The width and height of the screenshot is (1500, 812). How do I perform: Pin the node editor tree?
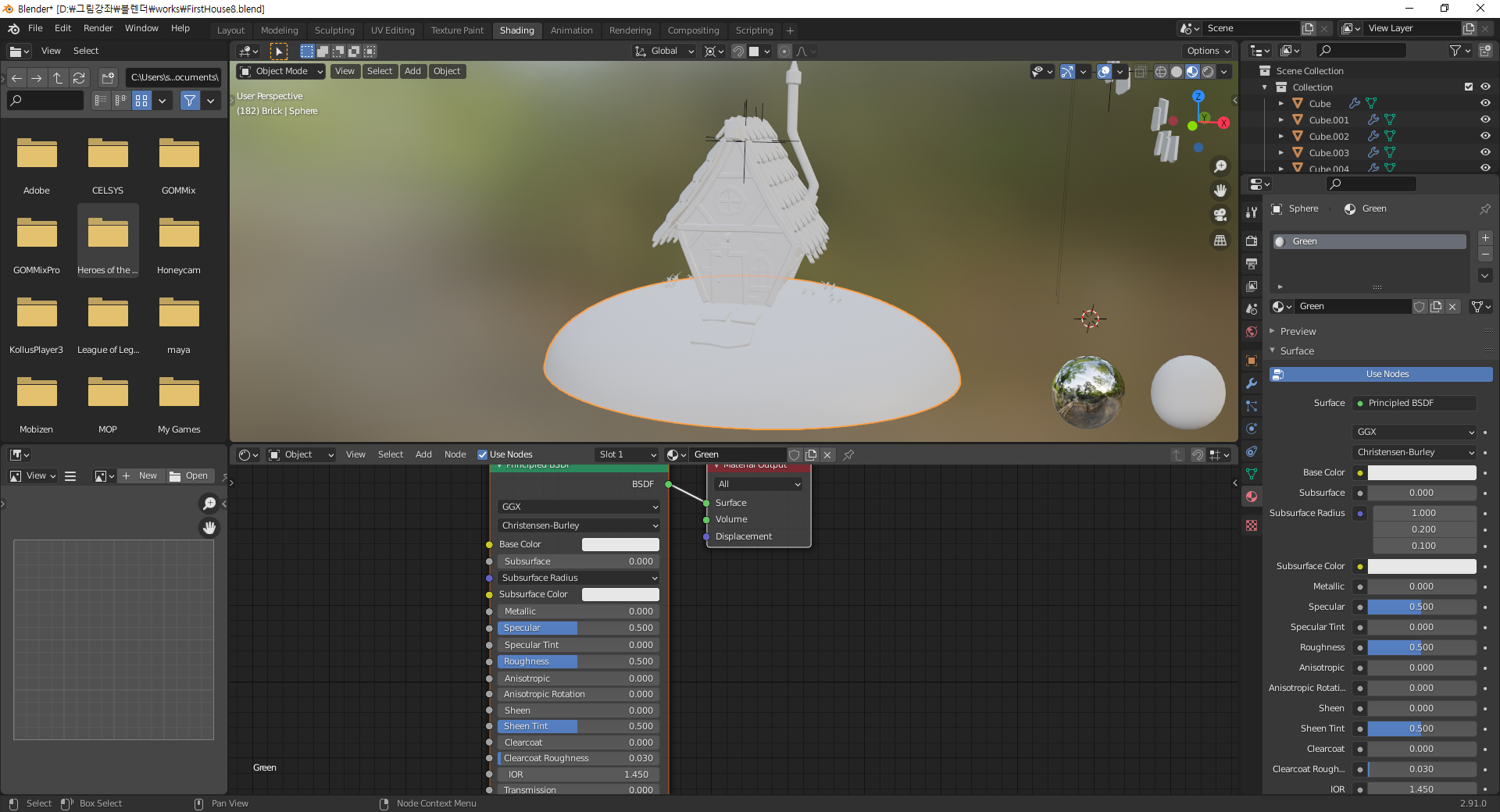tap(848, 454)
